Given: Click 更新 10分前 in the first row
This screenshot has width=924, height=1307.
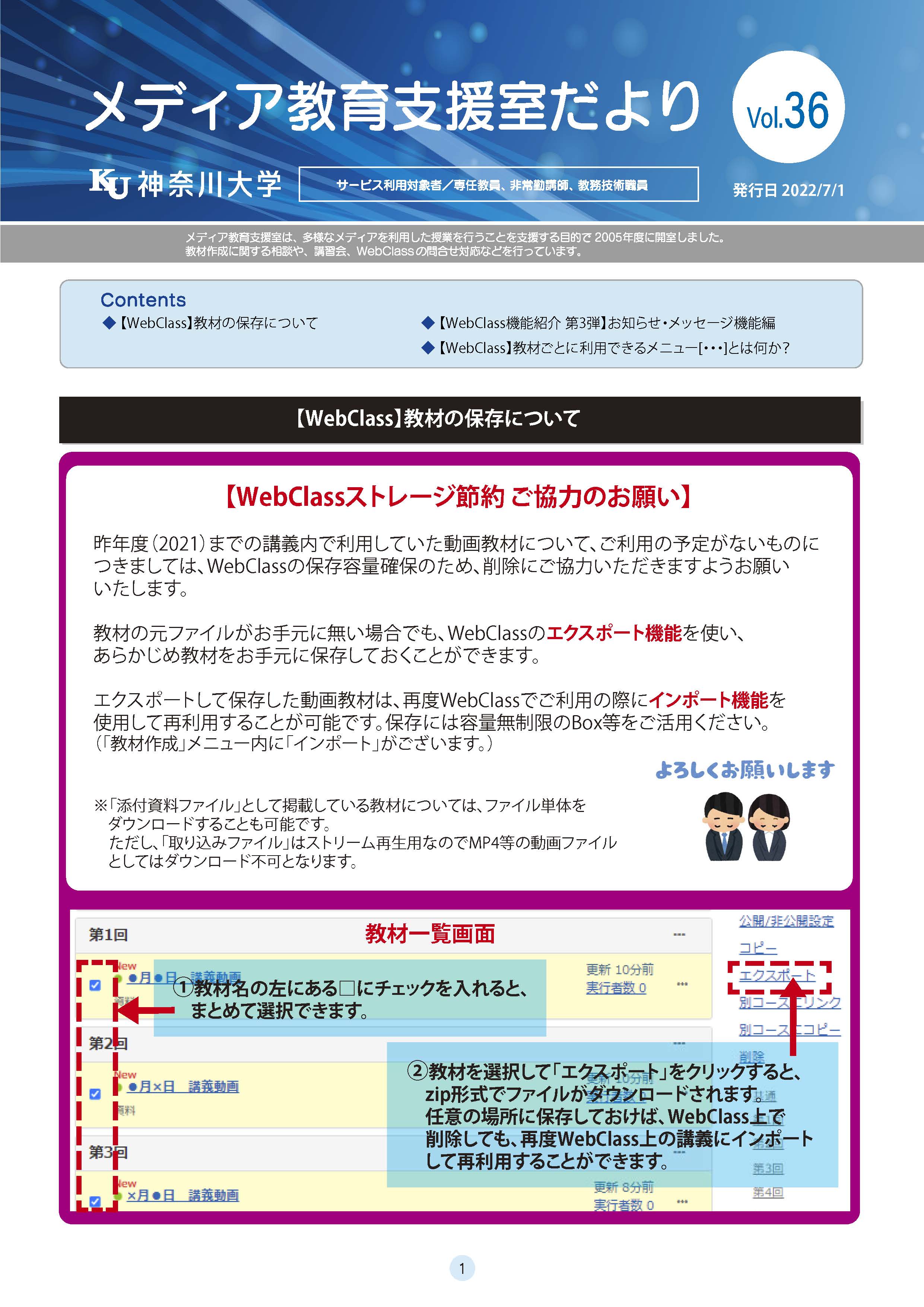Looking at the screenshot, I should (619, 970).
